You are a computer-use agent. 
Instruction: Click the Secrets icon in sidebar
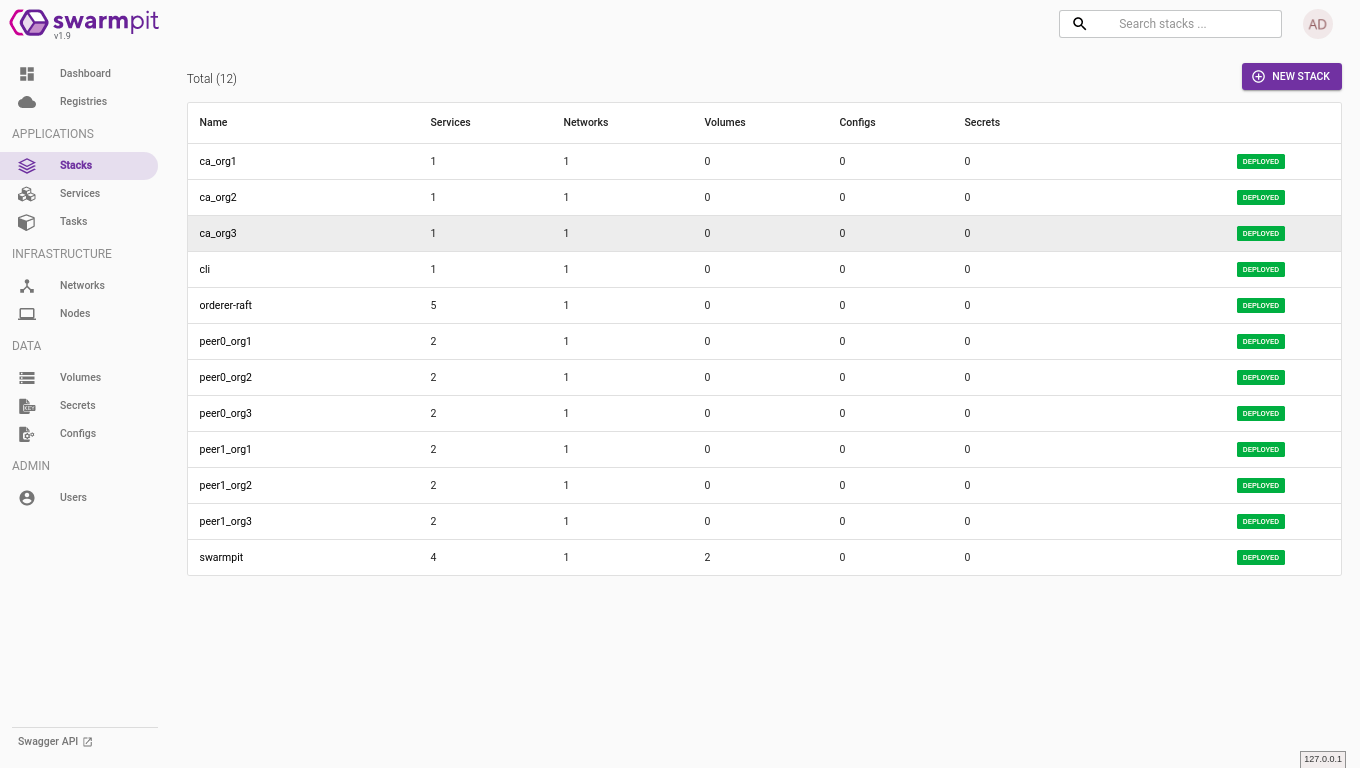point(27,406)
